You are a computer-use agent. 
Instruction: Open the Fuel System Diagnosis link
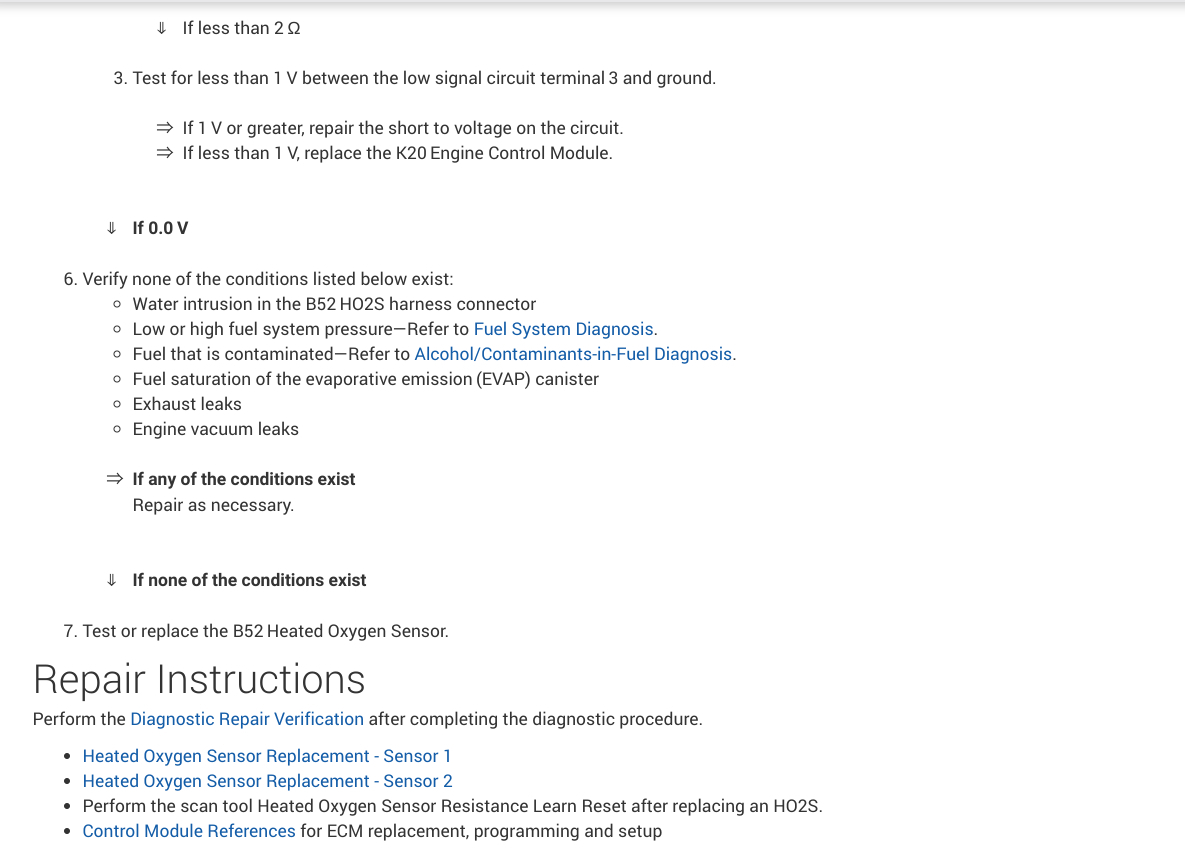tap(564, 329)
